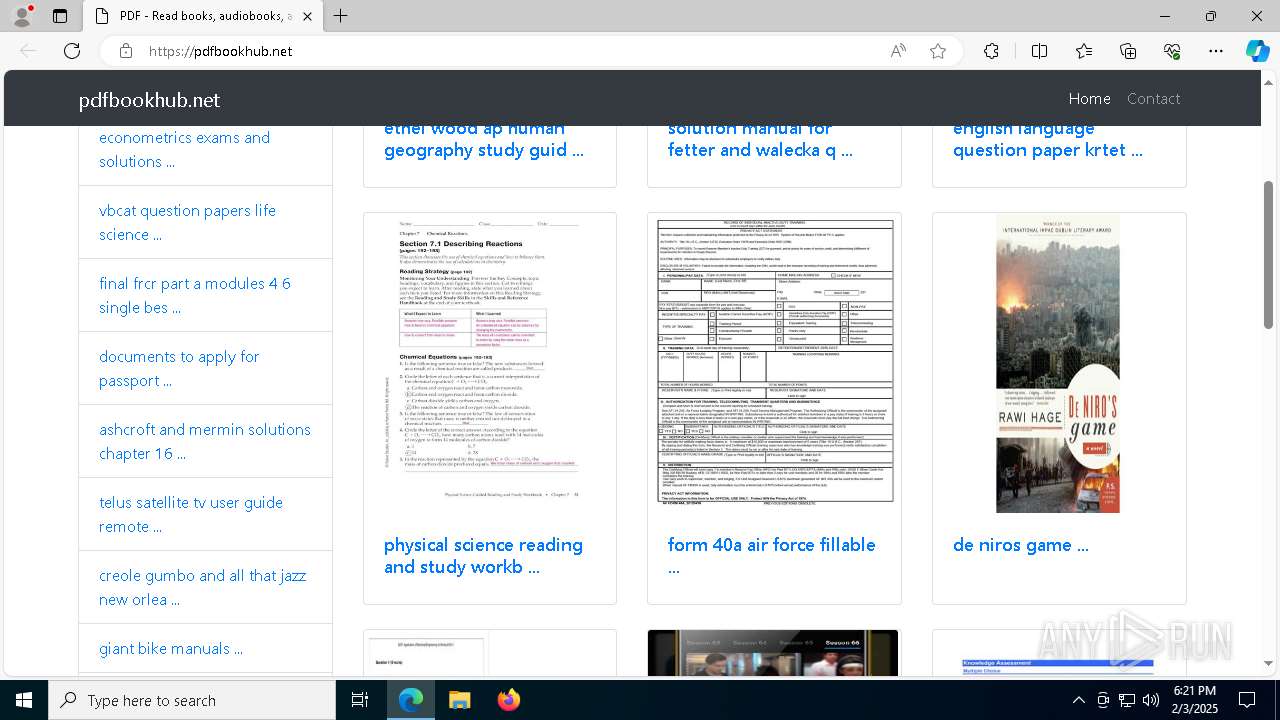This screenshot has width=1280, height=720.
Task: Open vbcat question papers life science link
Action: pyautogui.click(x=187, y=222)
